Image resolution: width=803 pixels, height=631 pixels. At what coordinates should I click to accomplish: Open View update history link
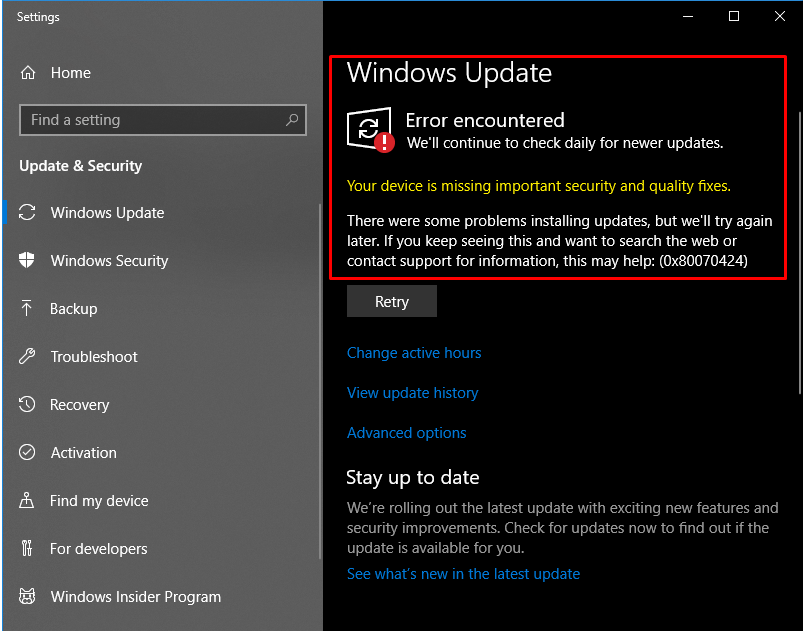coord(412,393)
